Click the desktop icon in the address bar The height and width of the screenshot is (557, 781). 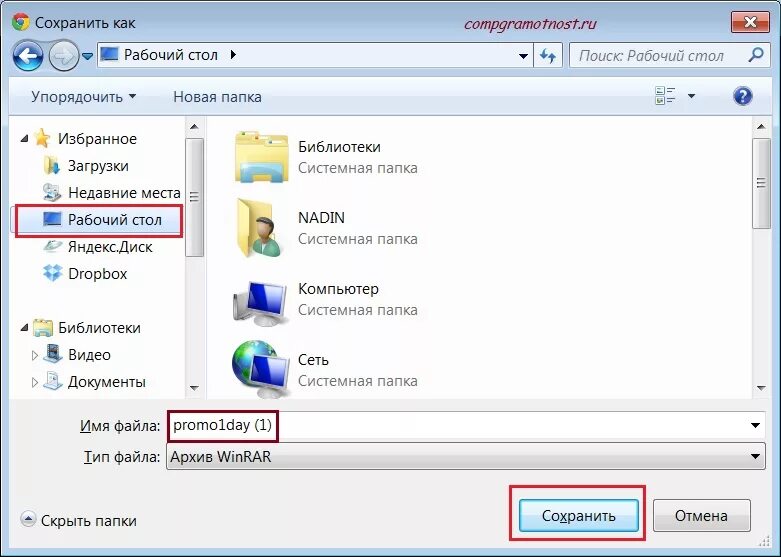tap(109, 54)
